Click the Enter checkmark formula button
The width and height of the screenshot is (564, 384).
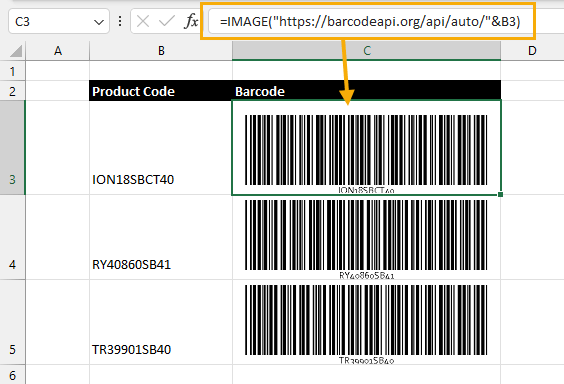[166, 22]
